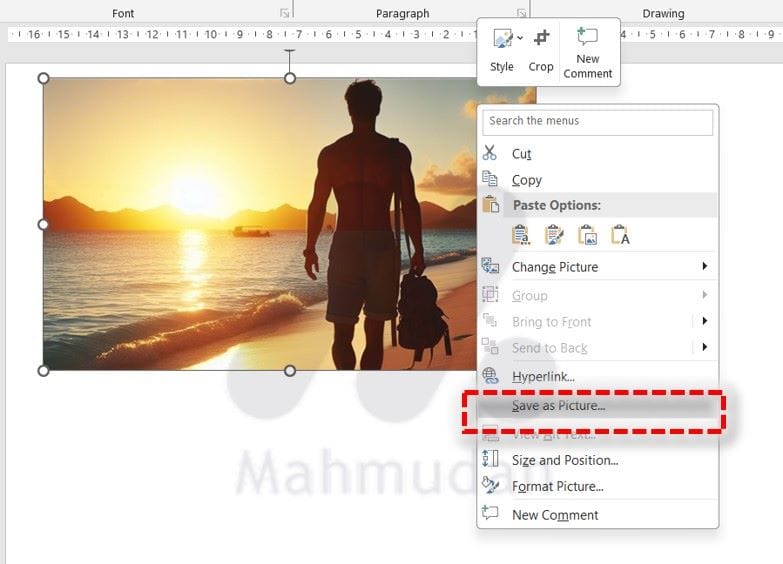Click the Crop icon in mini toolbar
The image size is (783, 564).
541,40
